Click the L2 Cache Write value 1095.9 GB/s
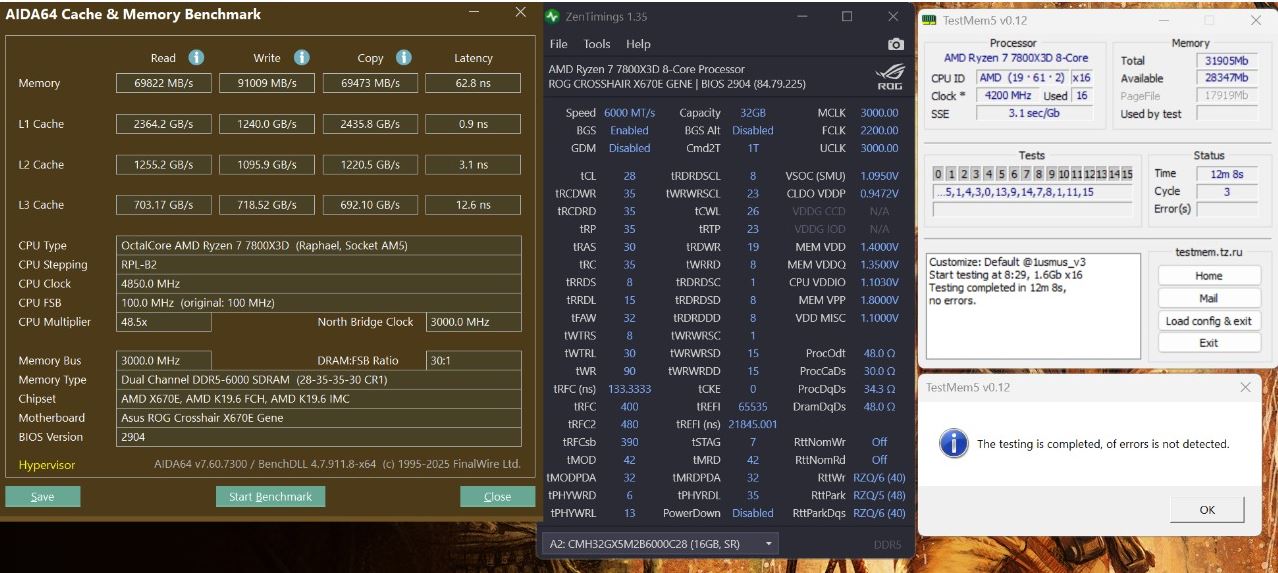1278x573 pixels. [x=268, y=165]
